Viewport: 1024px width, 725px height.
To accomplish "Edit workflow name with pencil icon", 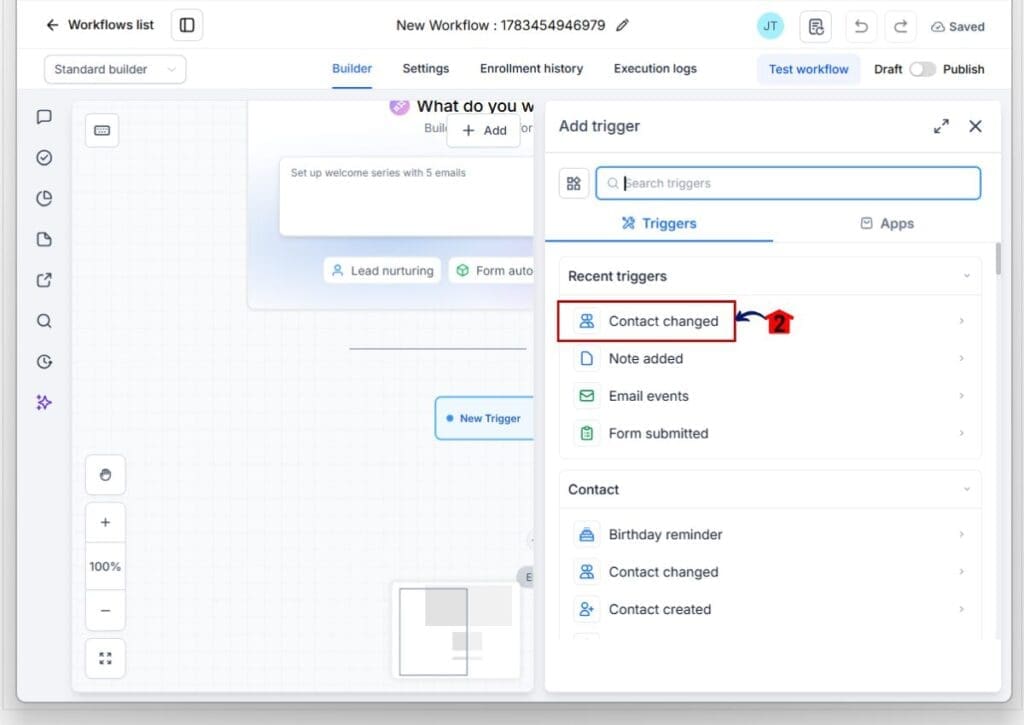I will point(622,25).
